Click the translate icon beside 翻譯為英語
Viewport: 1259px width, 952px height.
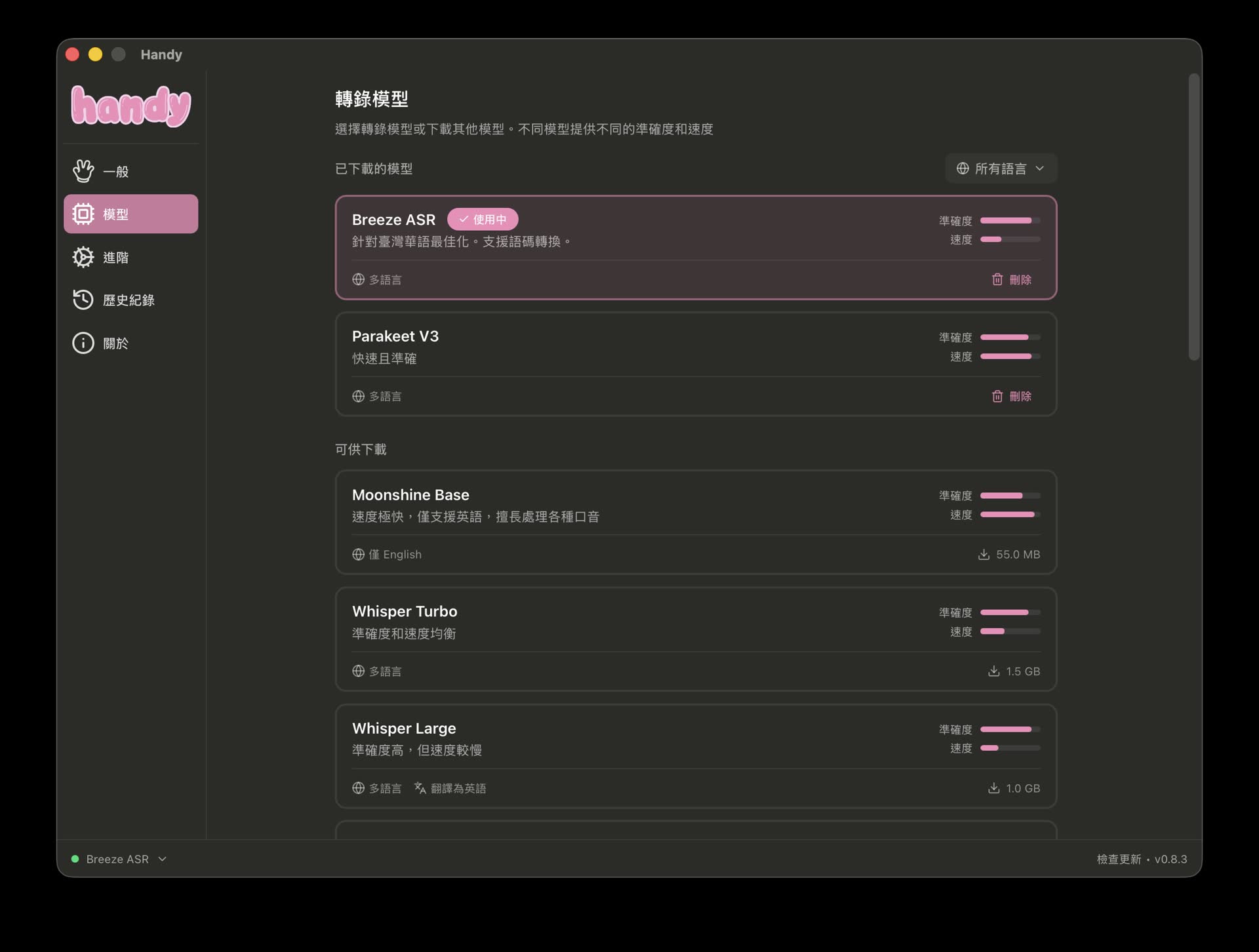pos(420,788)
